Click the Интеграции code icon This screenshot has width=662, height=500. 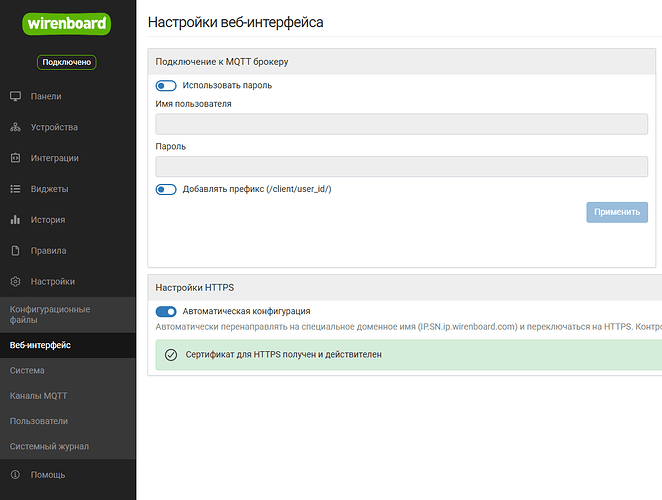15,158
